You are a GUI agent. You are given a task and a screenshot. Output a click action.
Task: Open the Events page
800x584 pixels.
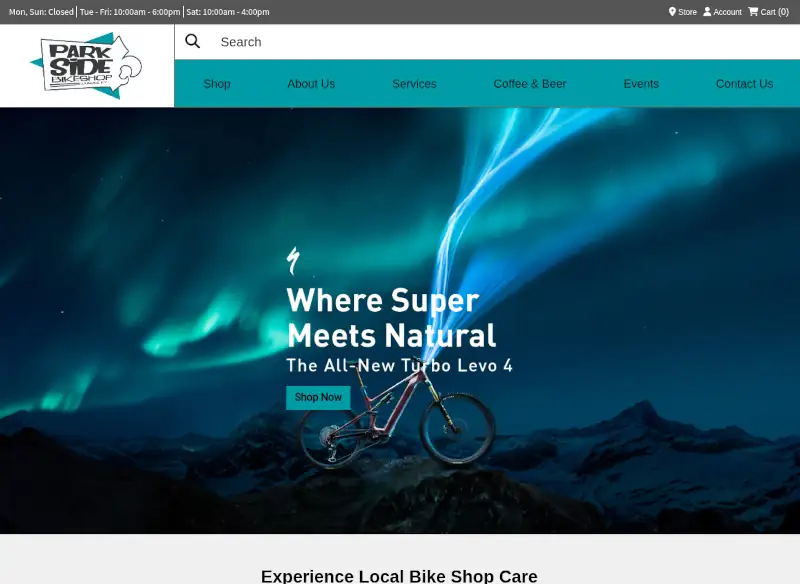pos(641,84)
